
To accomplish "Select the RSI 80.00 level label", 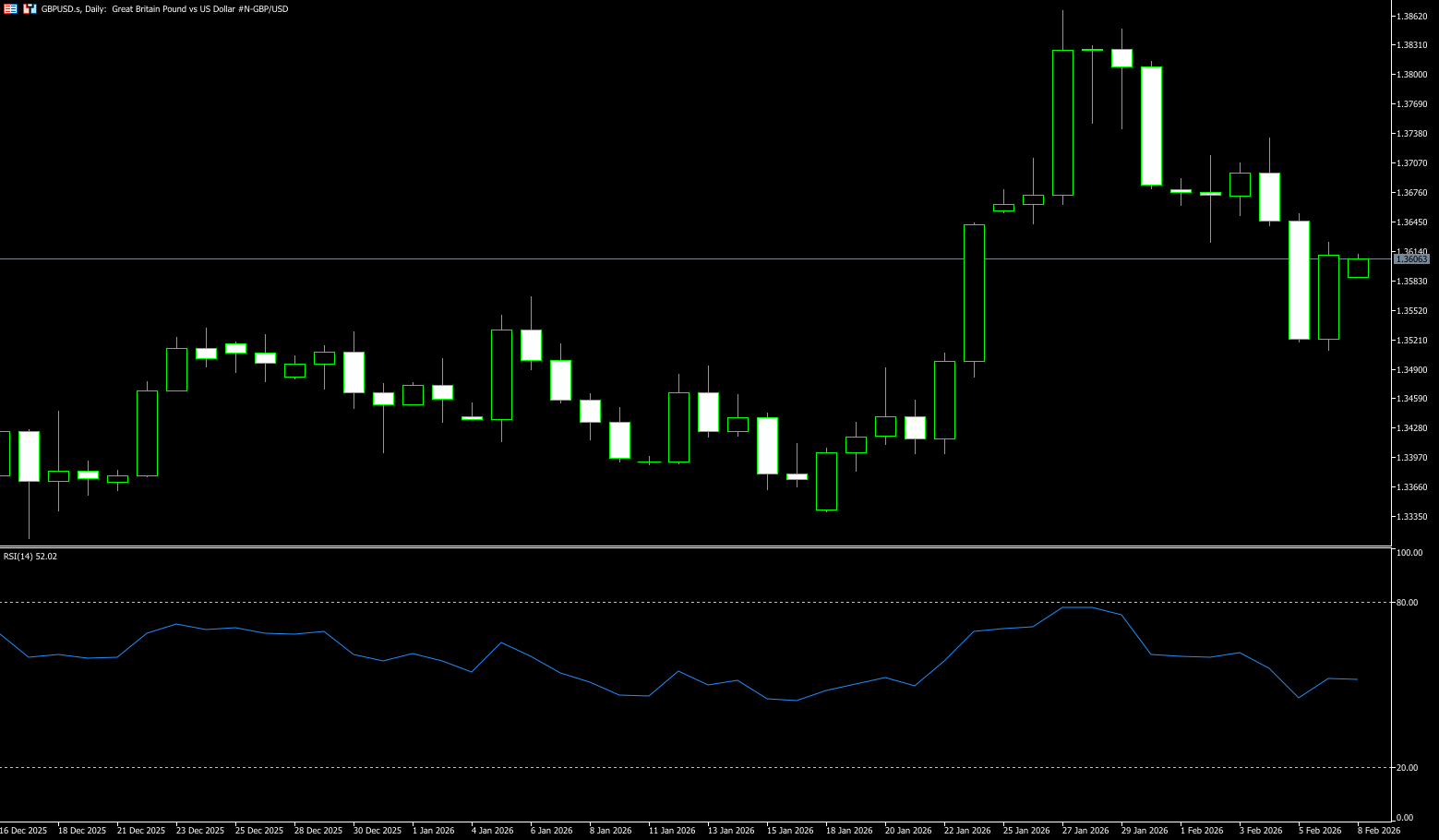I will coord(1408,603).
